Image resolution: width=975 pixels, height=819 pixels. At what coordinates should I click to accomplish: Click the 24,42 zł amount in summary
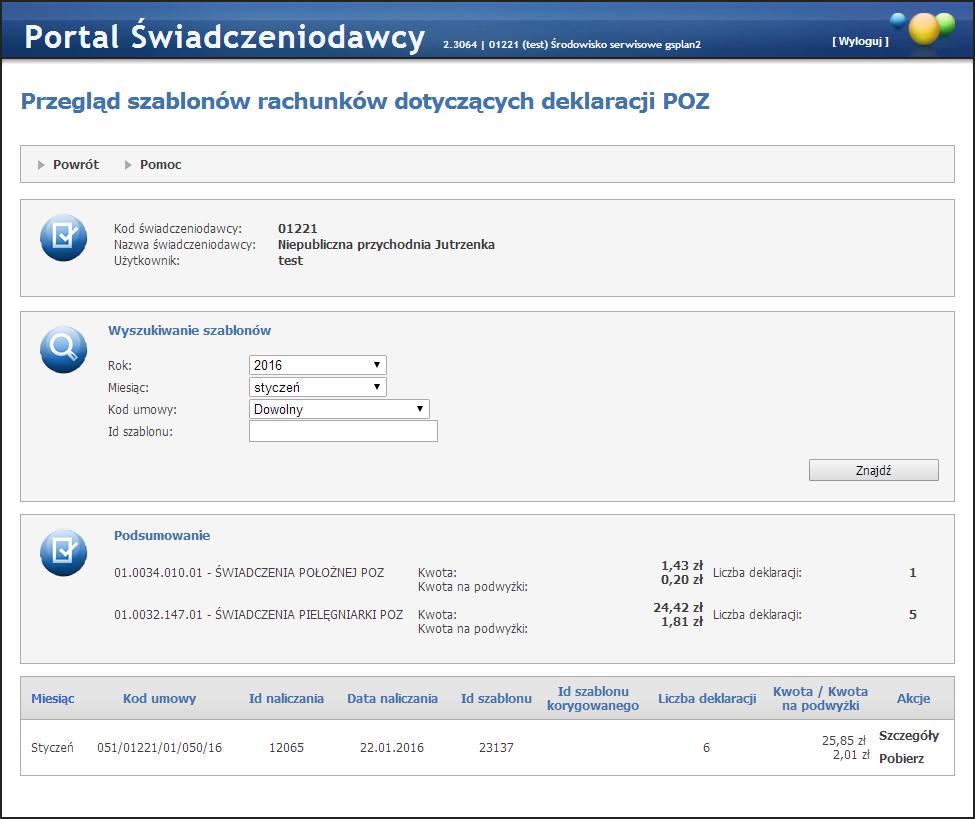tap(678, 608)
